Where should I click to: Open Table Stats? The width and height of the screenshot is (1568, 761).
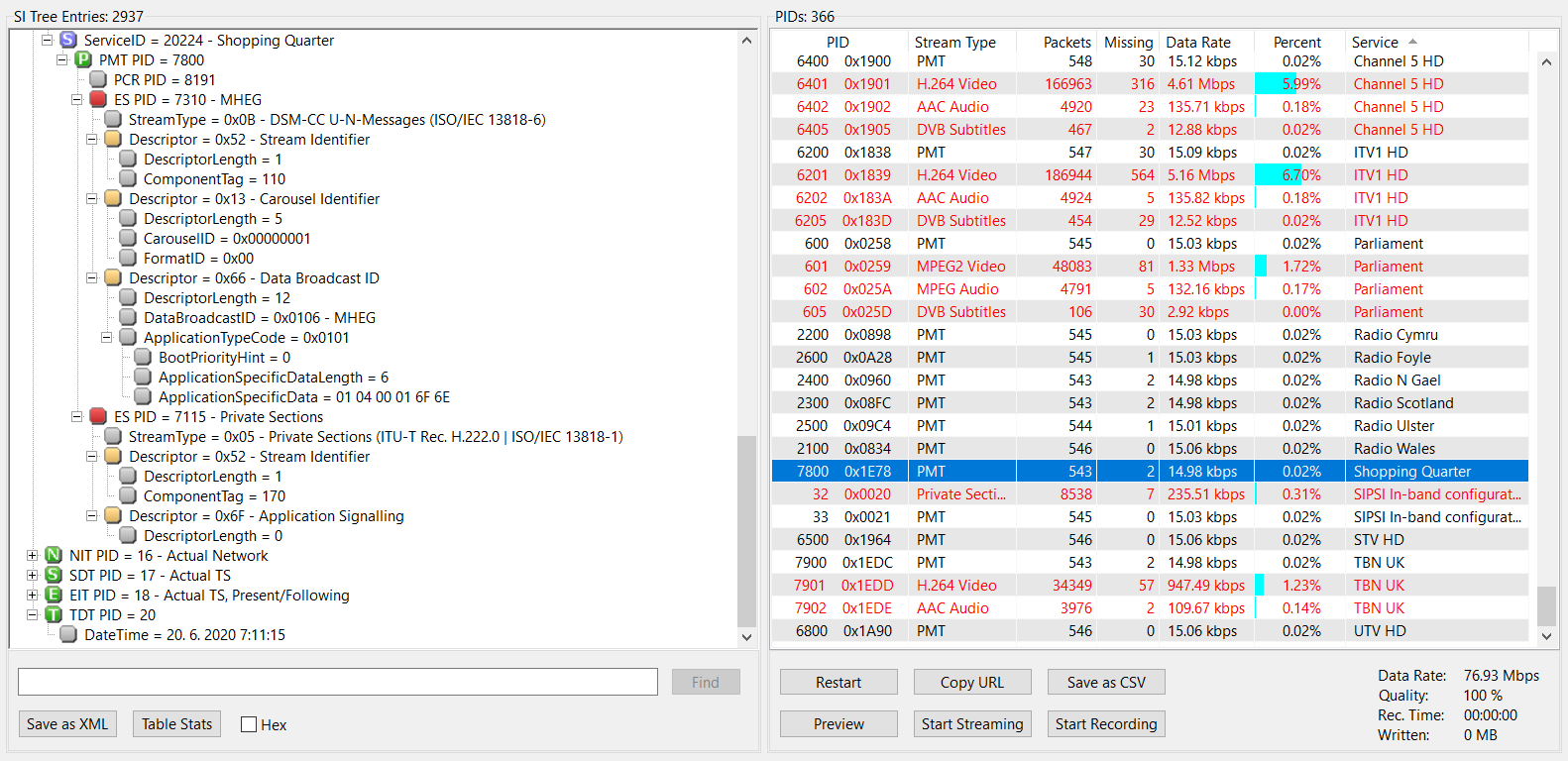177,724
